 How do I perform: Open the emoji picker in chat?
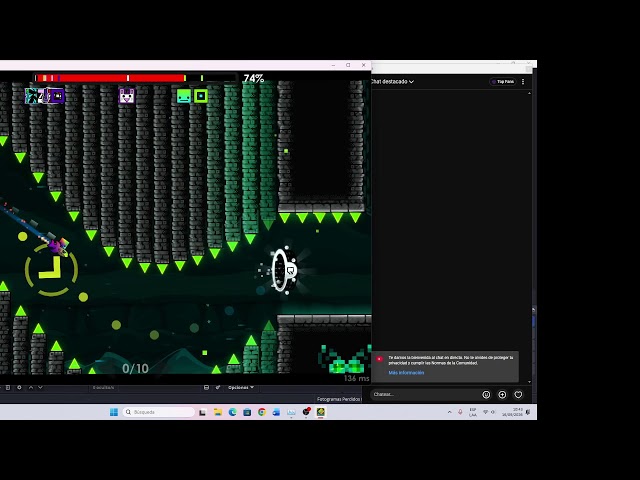(486, 395)
